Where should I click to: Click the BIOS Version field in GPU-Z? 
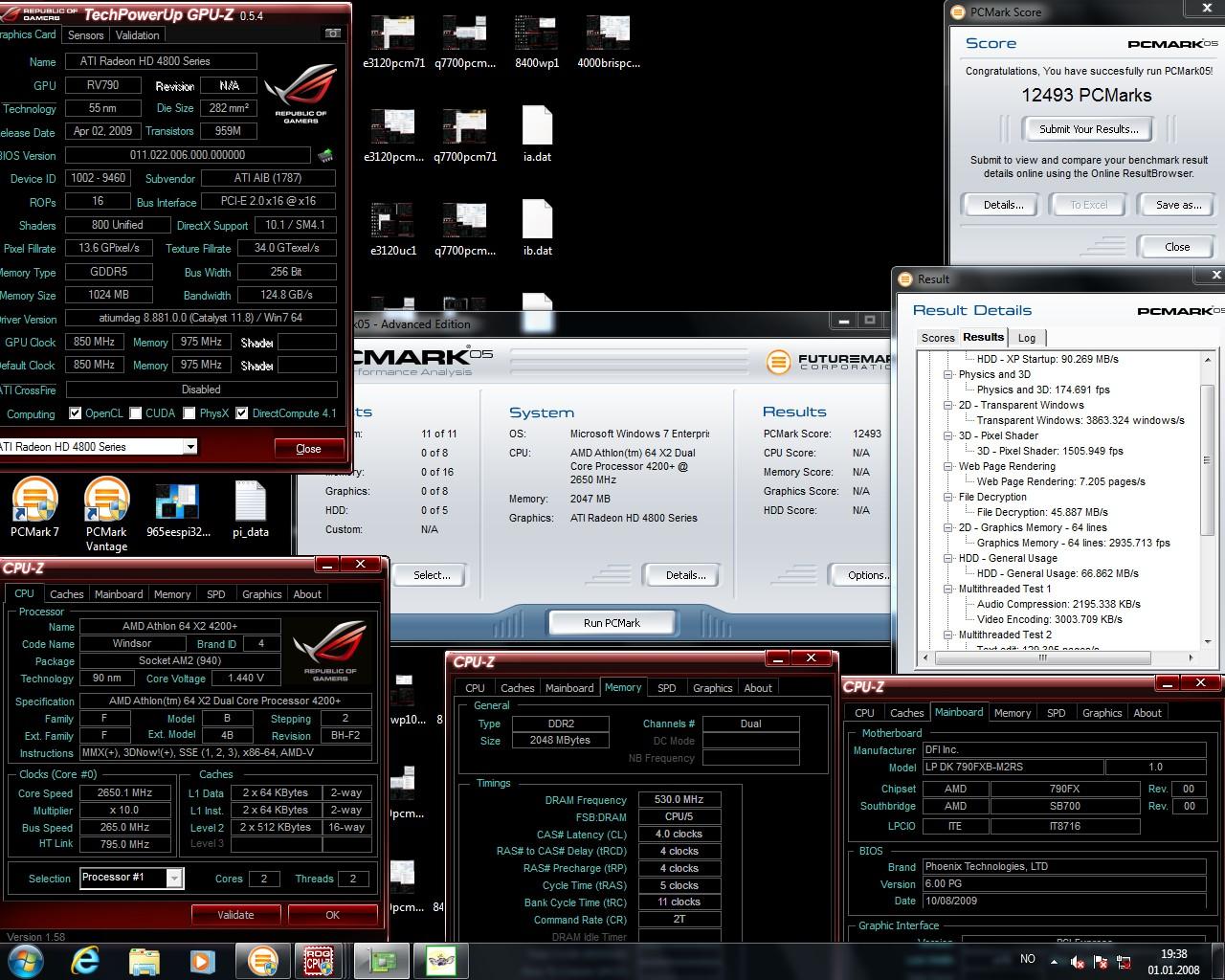pyautogui.click(x=188, y=155)
